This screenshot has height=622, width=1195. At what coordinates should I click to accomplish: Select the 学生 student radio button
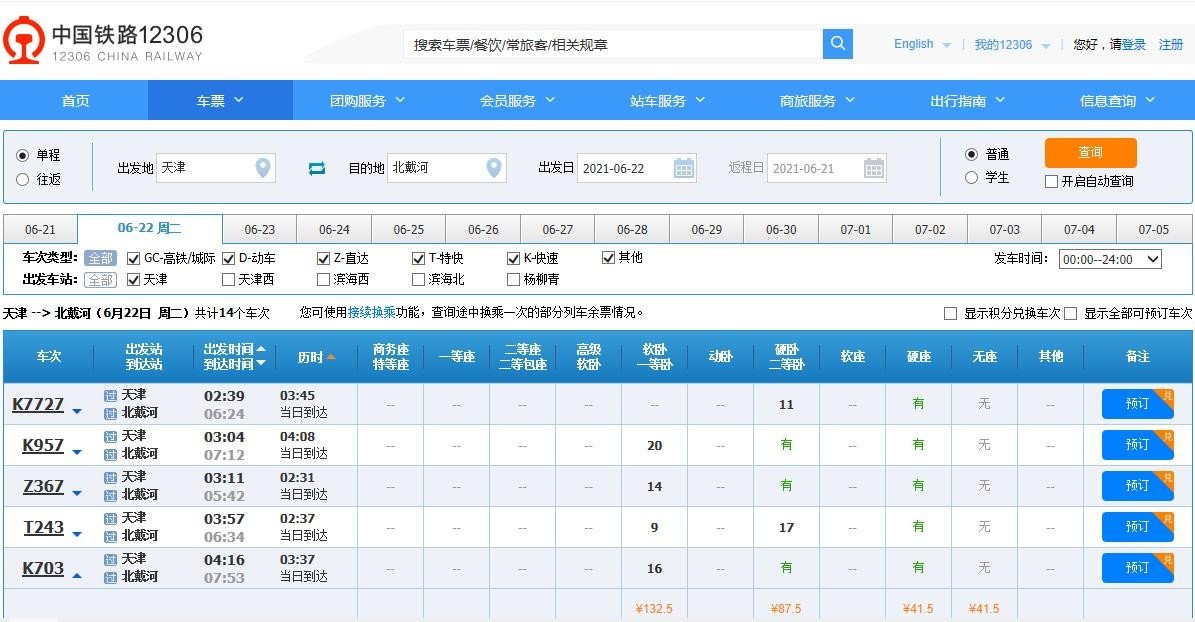(x=971, y=177)
